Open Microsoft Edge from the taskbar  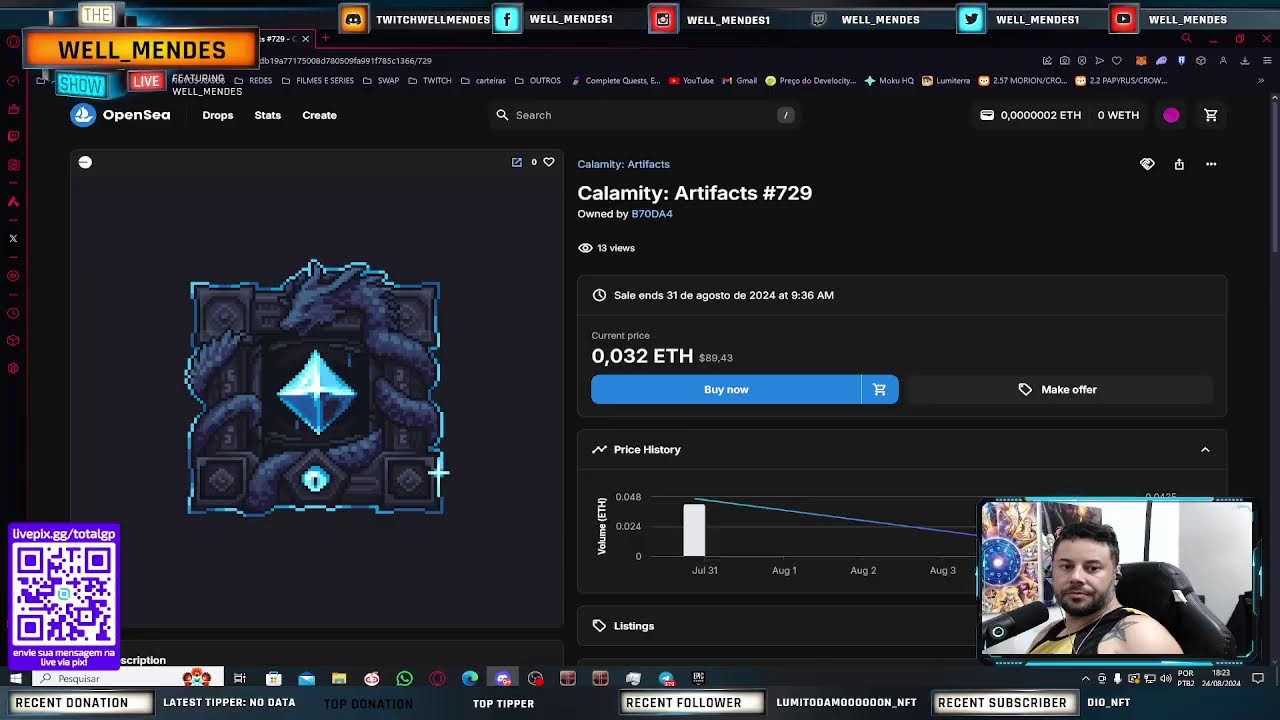(x=469, y=678)
